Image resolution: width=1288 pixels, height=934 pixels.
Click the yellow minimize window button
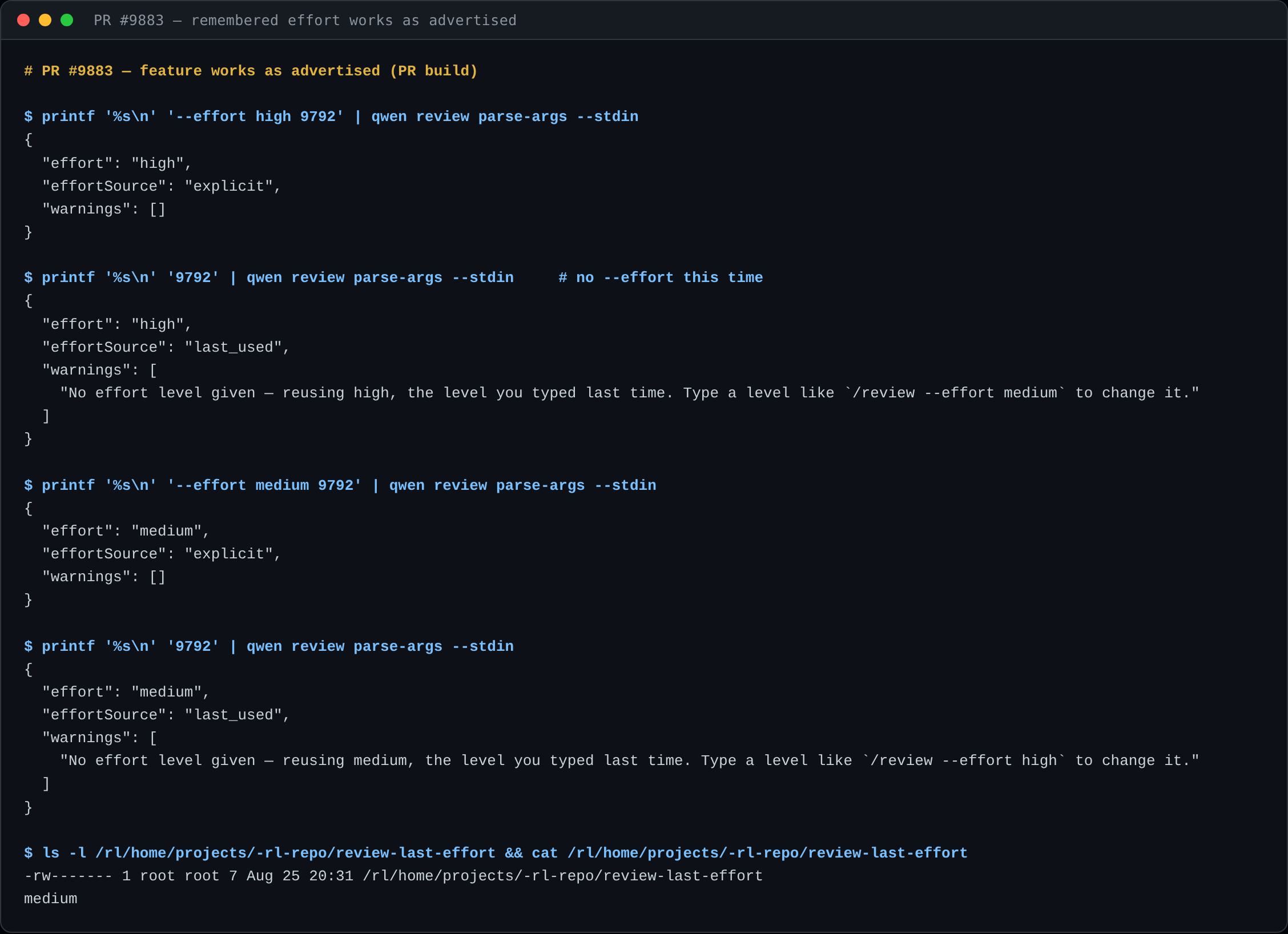click(45, 21)
